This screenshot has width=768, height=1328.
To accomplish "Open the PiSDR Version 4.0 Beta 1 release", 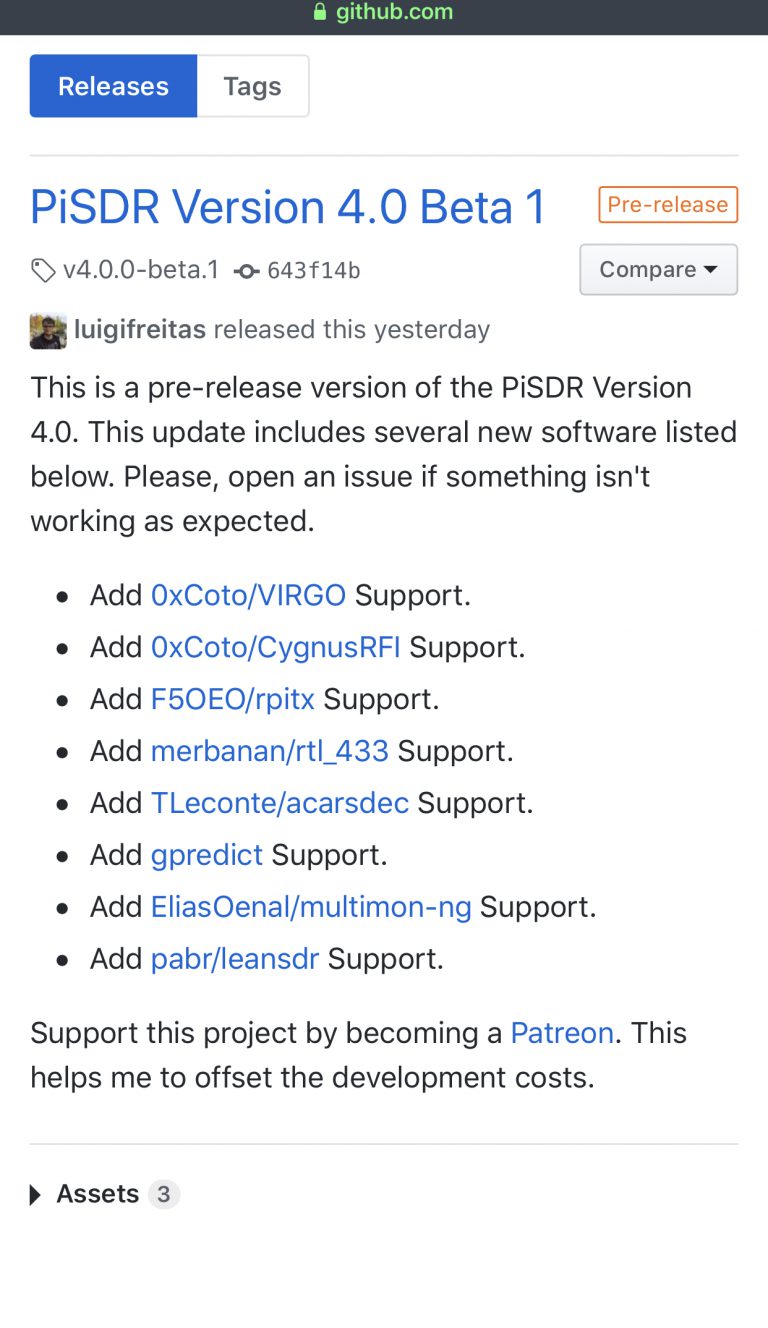I will coord(288,206).
